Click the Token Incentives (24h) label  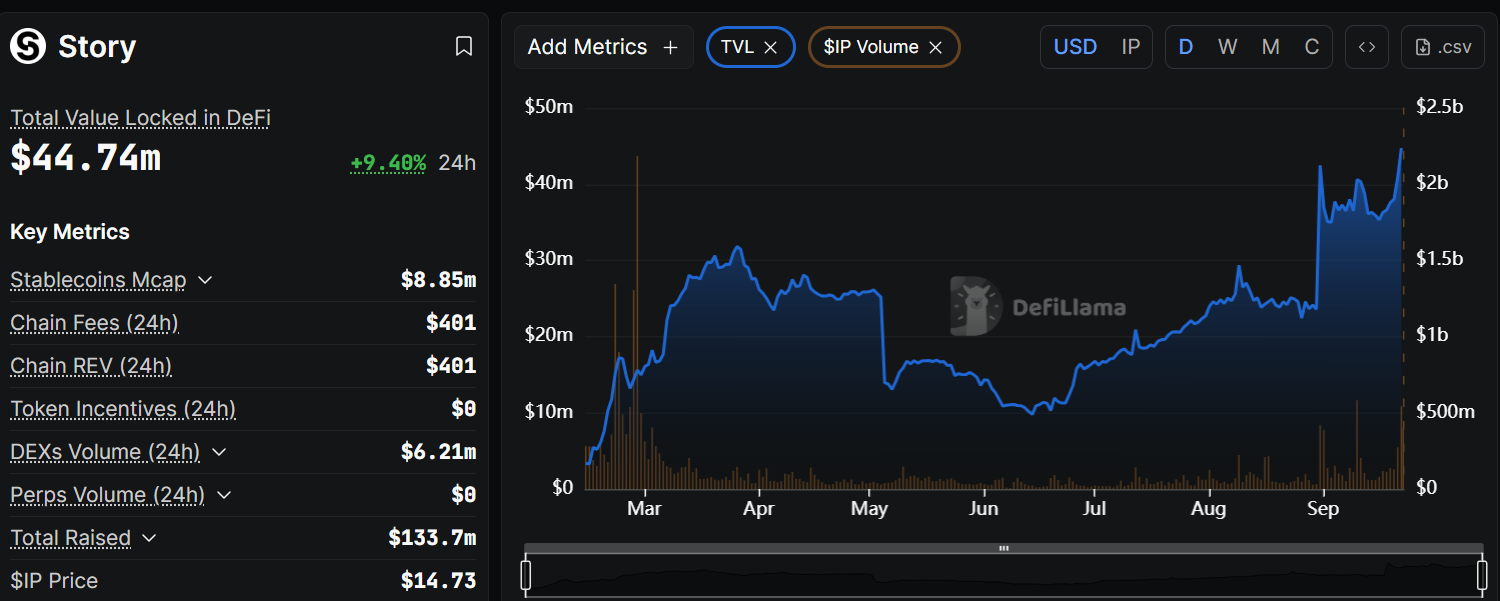(123, 409)
